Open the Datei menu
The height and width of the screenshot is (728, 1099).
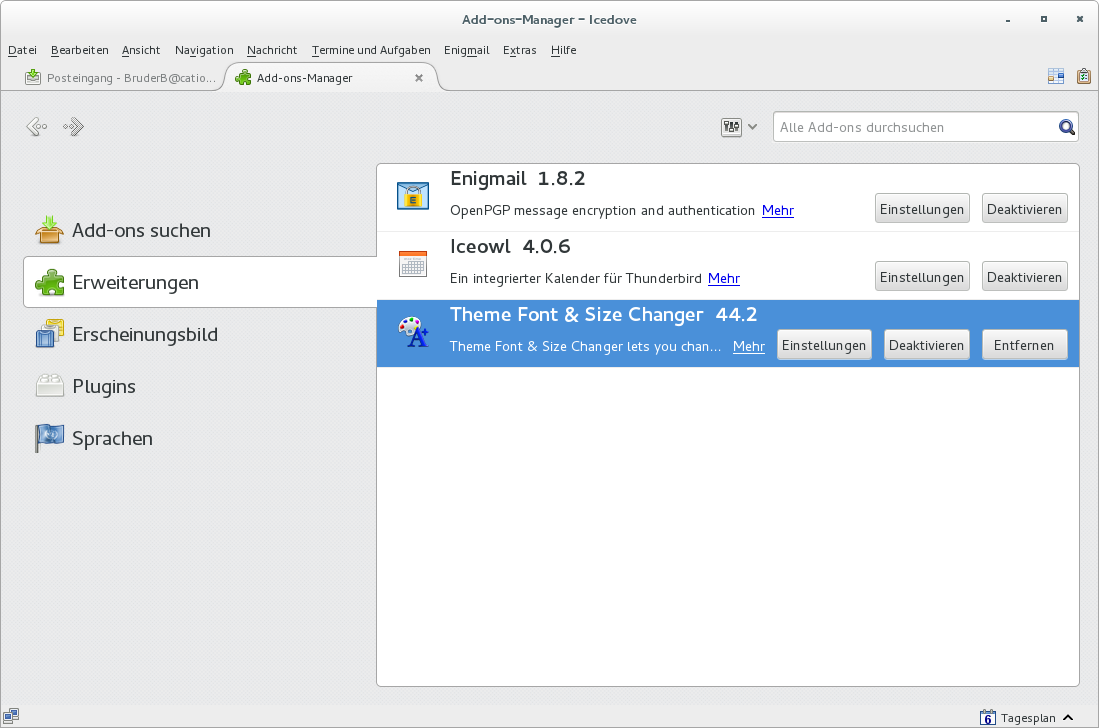[x=22, y=50]
